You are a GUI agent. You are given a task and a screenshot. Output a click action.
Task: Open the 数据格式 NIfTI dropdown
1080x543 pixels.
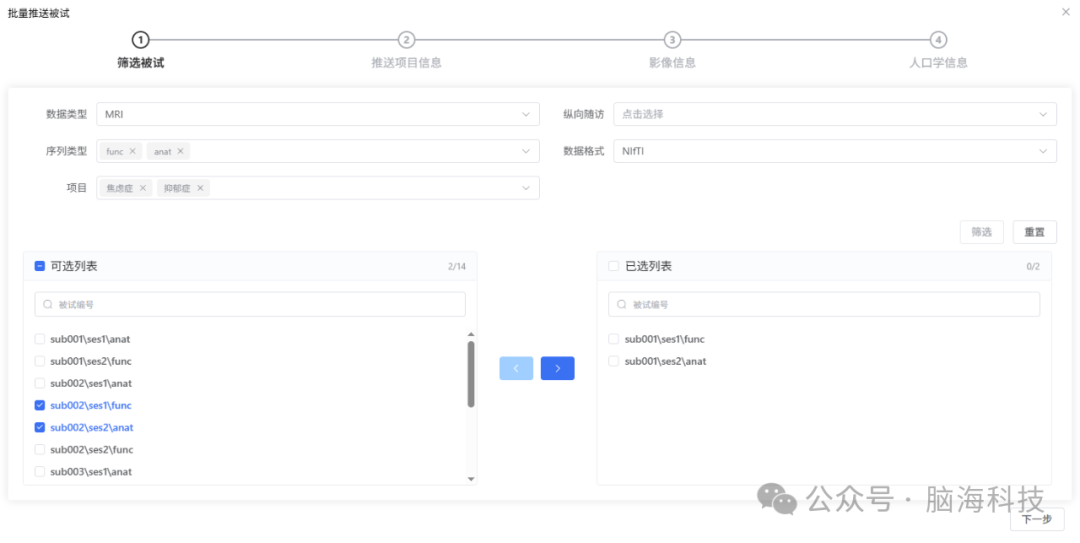pyautogui.click(x=835, y=152)
